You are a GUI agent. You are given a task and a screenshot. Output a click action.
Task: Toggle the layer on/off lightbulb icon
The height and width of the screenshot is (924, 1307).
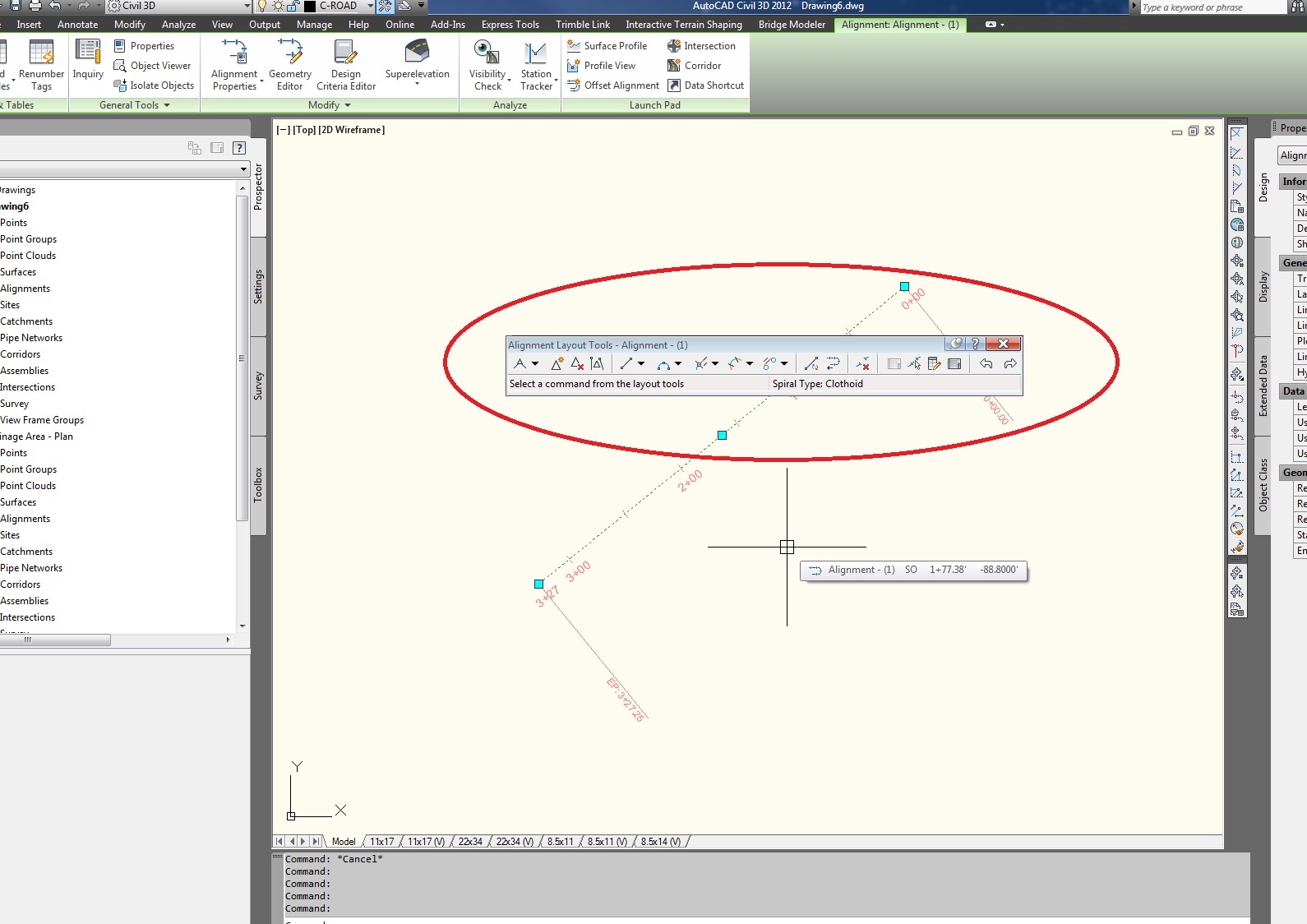pyautogui.click(x=262, y=6)
